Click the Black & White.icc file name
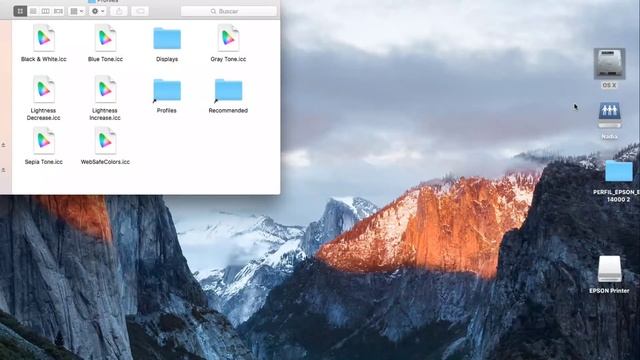Viewport: 640px width, 360px height. pos(44,59)
